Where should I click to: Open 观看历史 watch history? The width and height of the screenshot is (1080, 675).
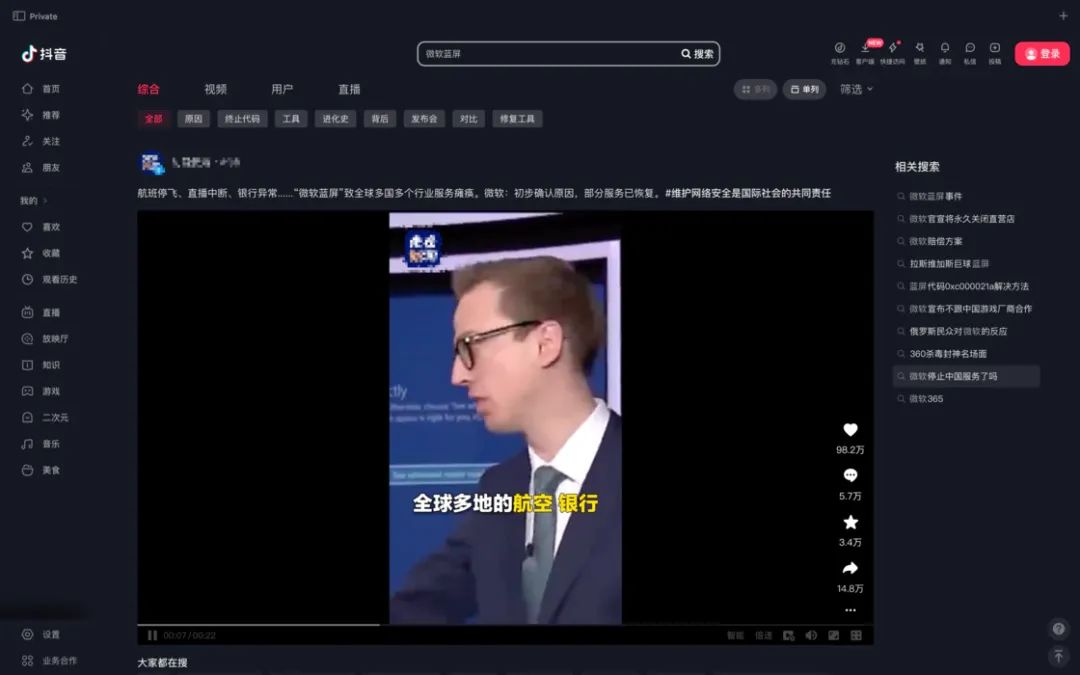click(49, 279)
